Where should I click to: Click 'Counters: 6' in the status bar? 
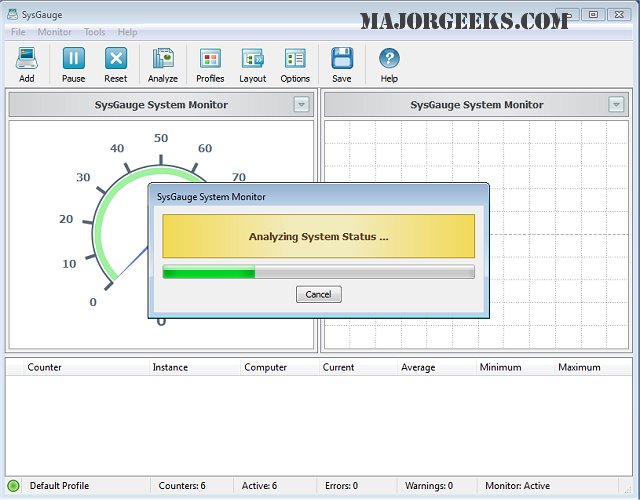click(182, 486)
